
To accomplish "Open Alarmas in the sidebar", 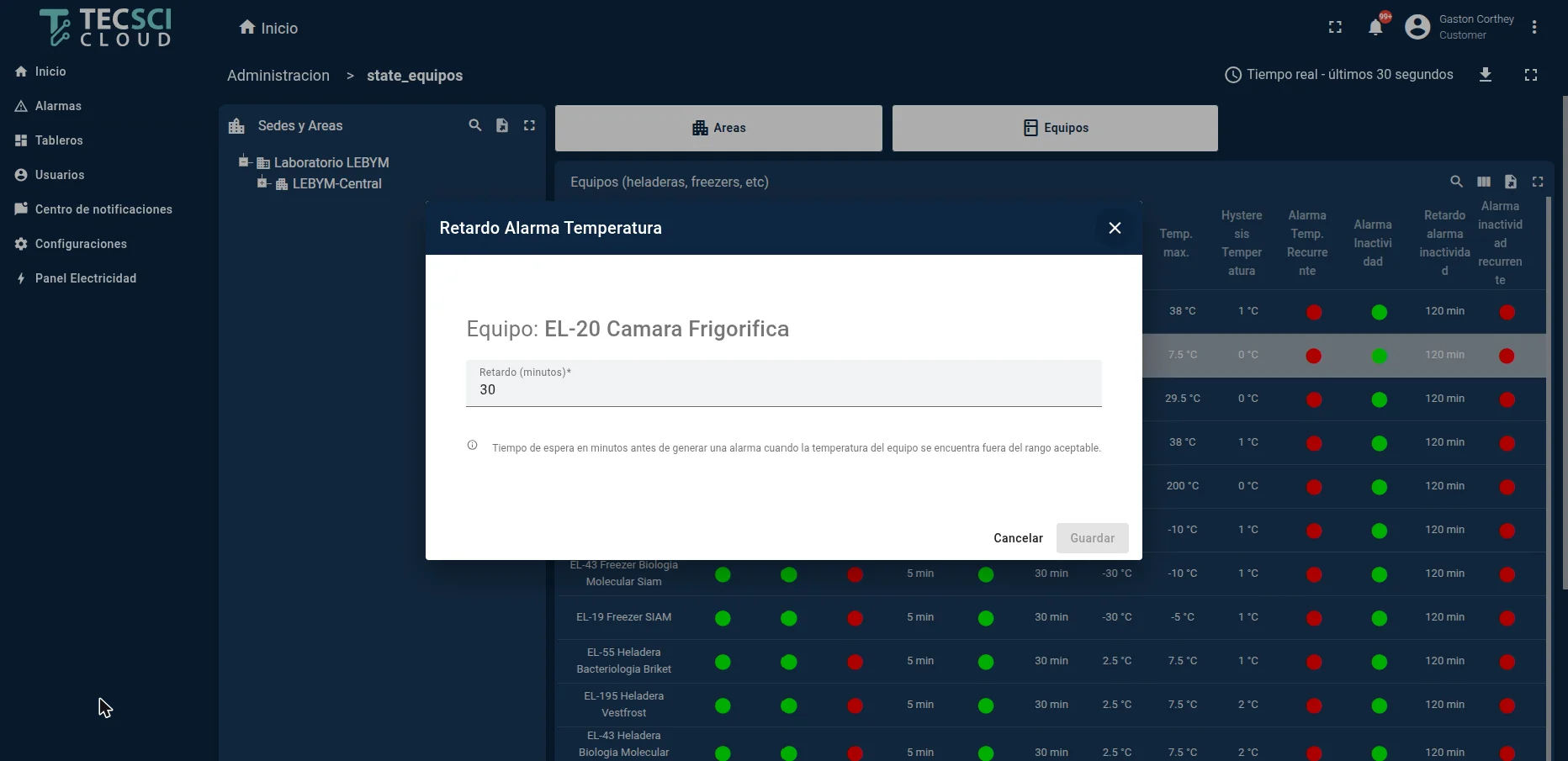I will pyautogui.click(x=58, y=106).
